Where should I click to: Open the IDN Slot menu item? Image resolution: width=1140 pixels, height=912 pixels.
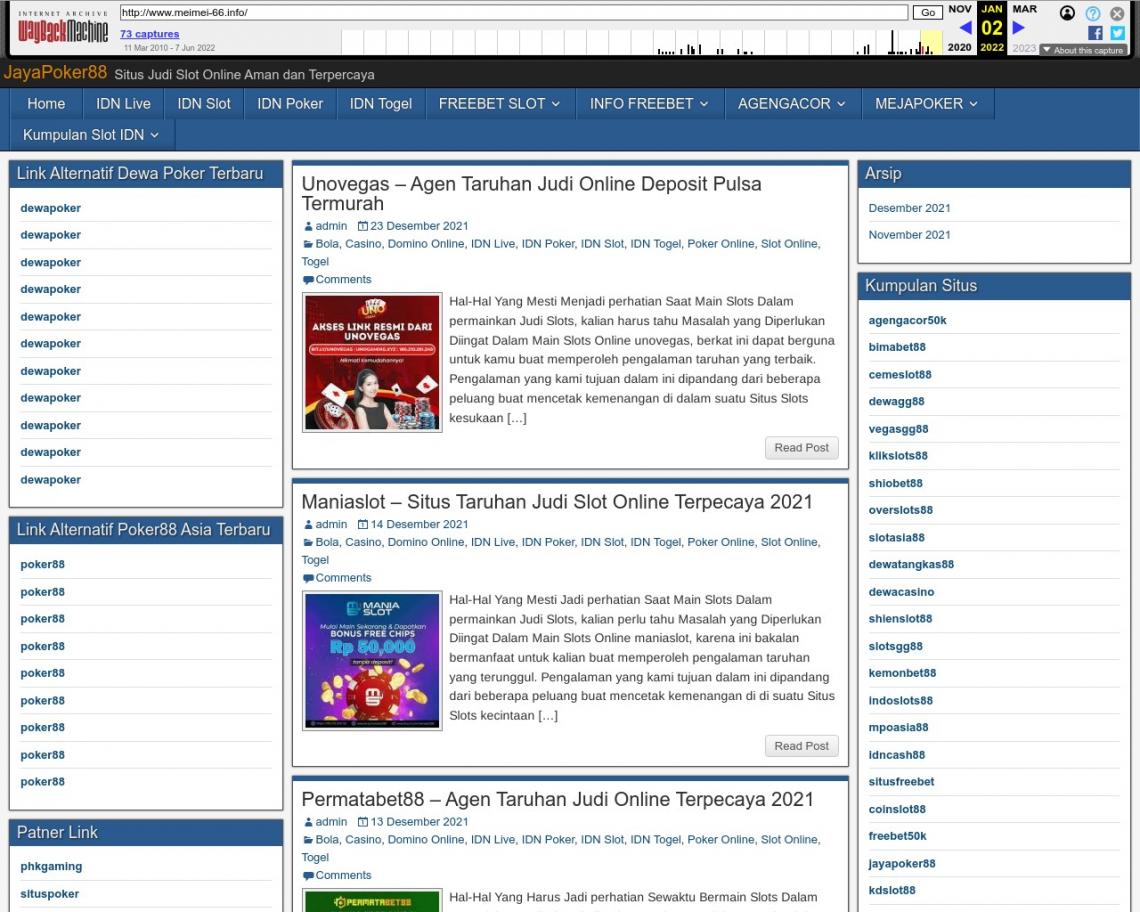tap(204, 103)
